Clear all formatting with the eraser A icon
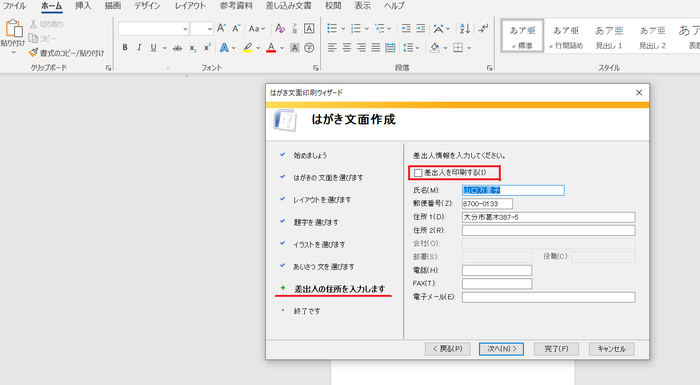Viewport: 700px width, 385px height. tap(280, 29)
